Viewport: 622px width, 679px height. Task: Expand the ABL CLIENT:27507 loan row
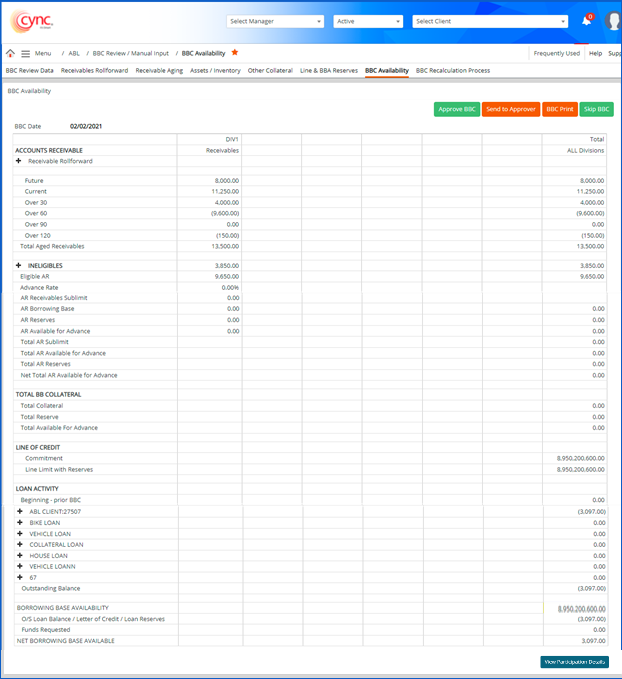click(x=19, y=511)
